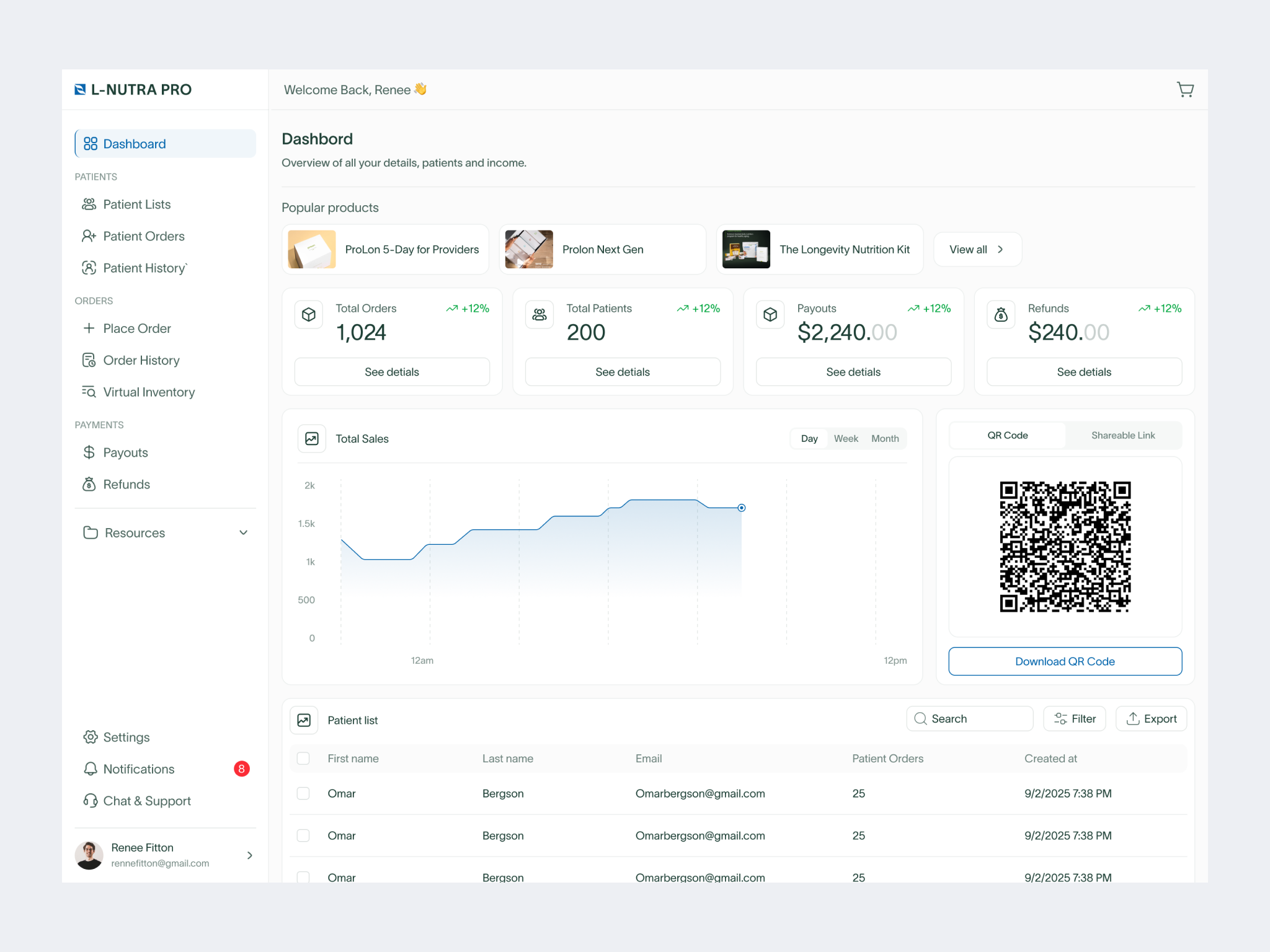
Task: Select the Month tab on Total Sales
Action: [x=885, y=438]
